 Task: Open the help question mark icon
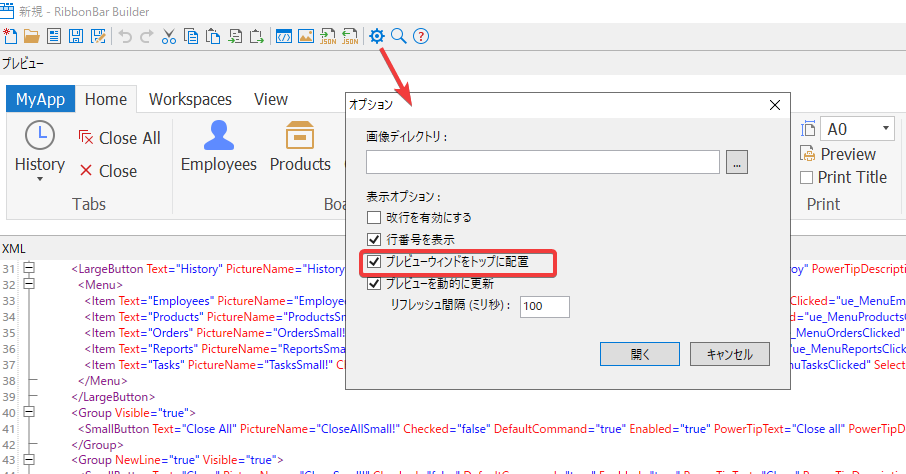(x=421, y=37)
